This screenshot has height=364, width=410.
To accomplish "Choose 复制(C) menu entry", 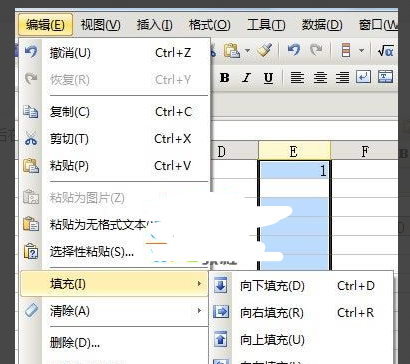I will pyautogui.click(x=114, y=112).
